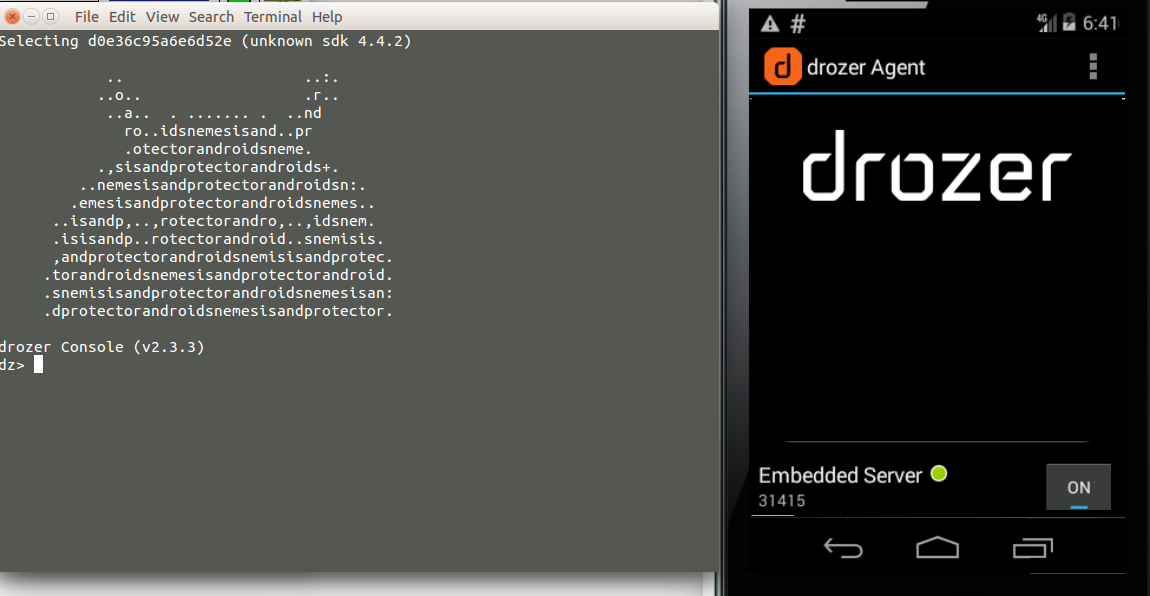Tap the 4G signal strength icon

[x=1046, y=23]
